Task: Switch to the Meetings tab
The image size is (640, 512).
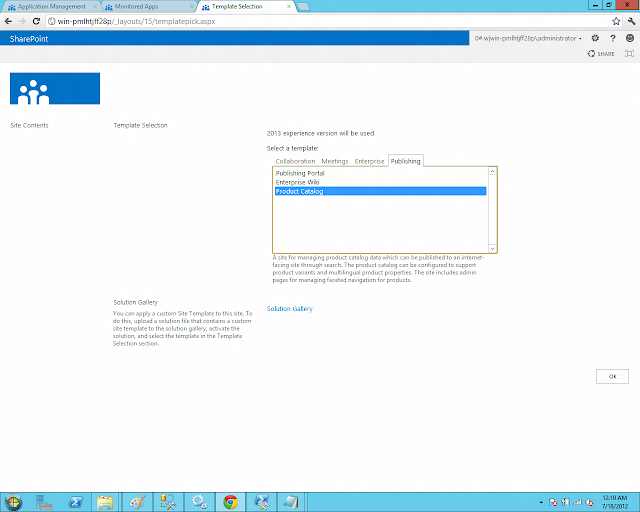Action: (335, 161)
